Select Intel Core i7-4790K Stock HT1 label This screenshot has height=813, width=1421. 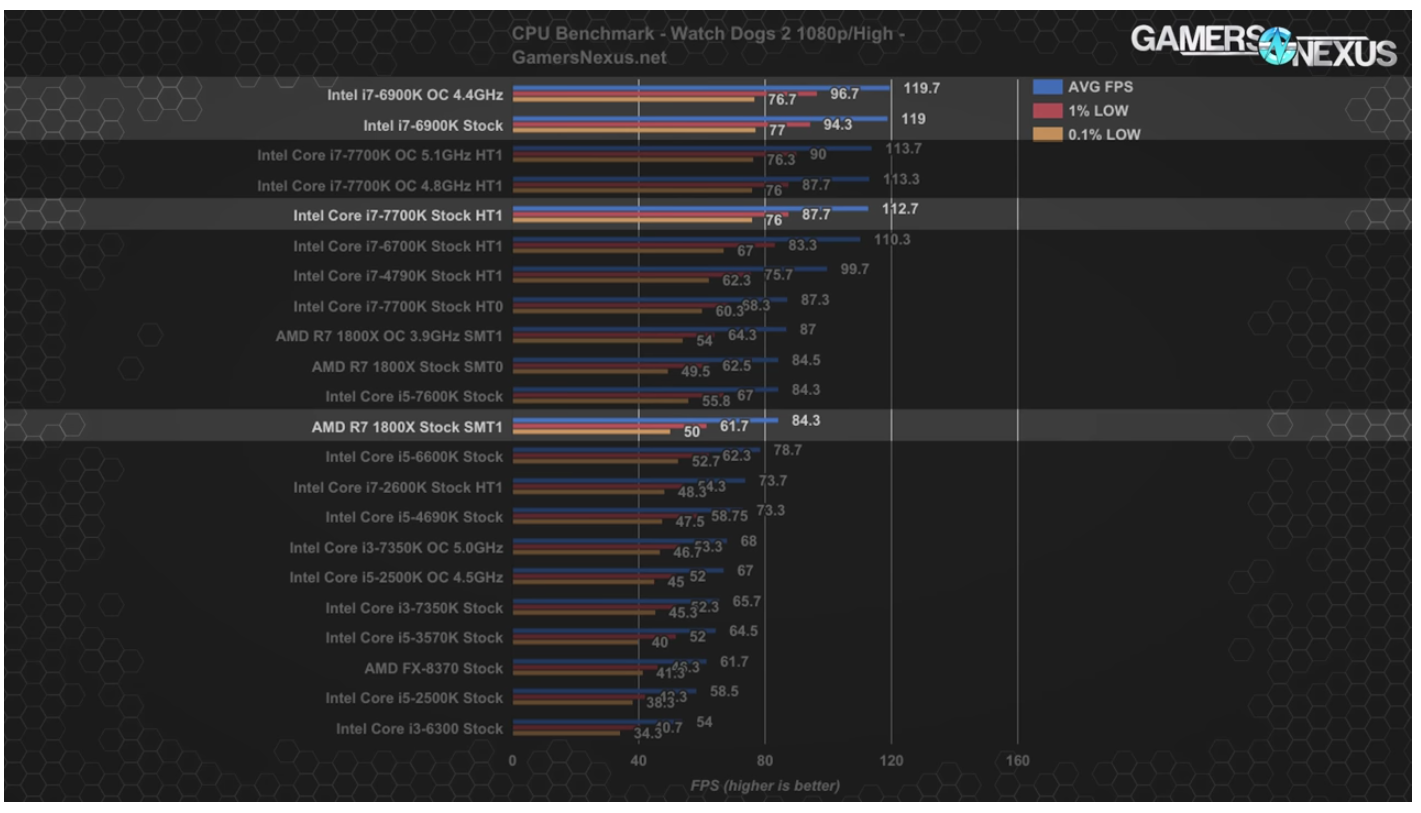[398, 276]
